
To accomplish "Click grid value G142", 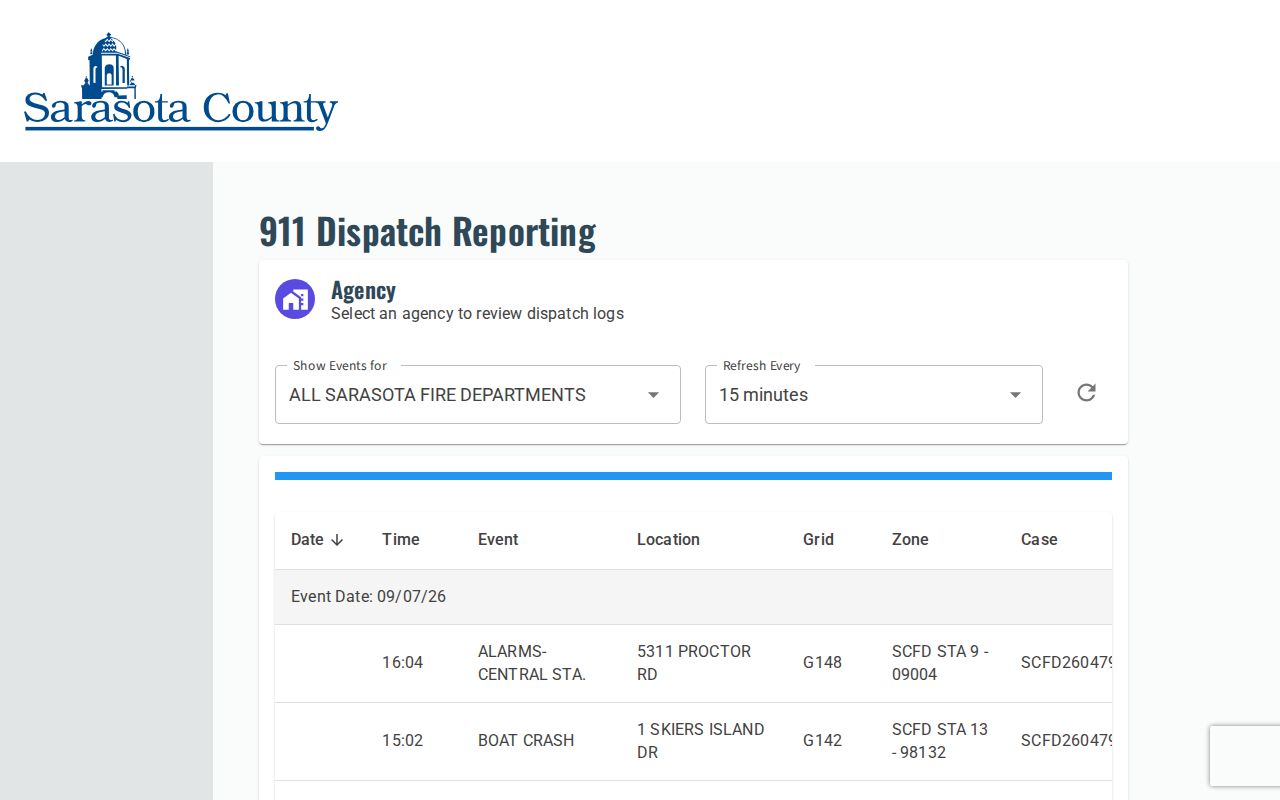I will pos(822,741).
